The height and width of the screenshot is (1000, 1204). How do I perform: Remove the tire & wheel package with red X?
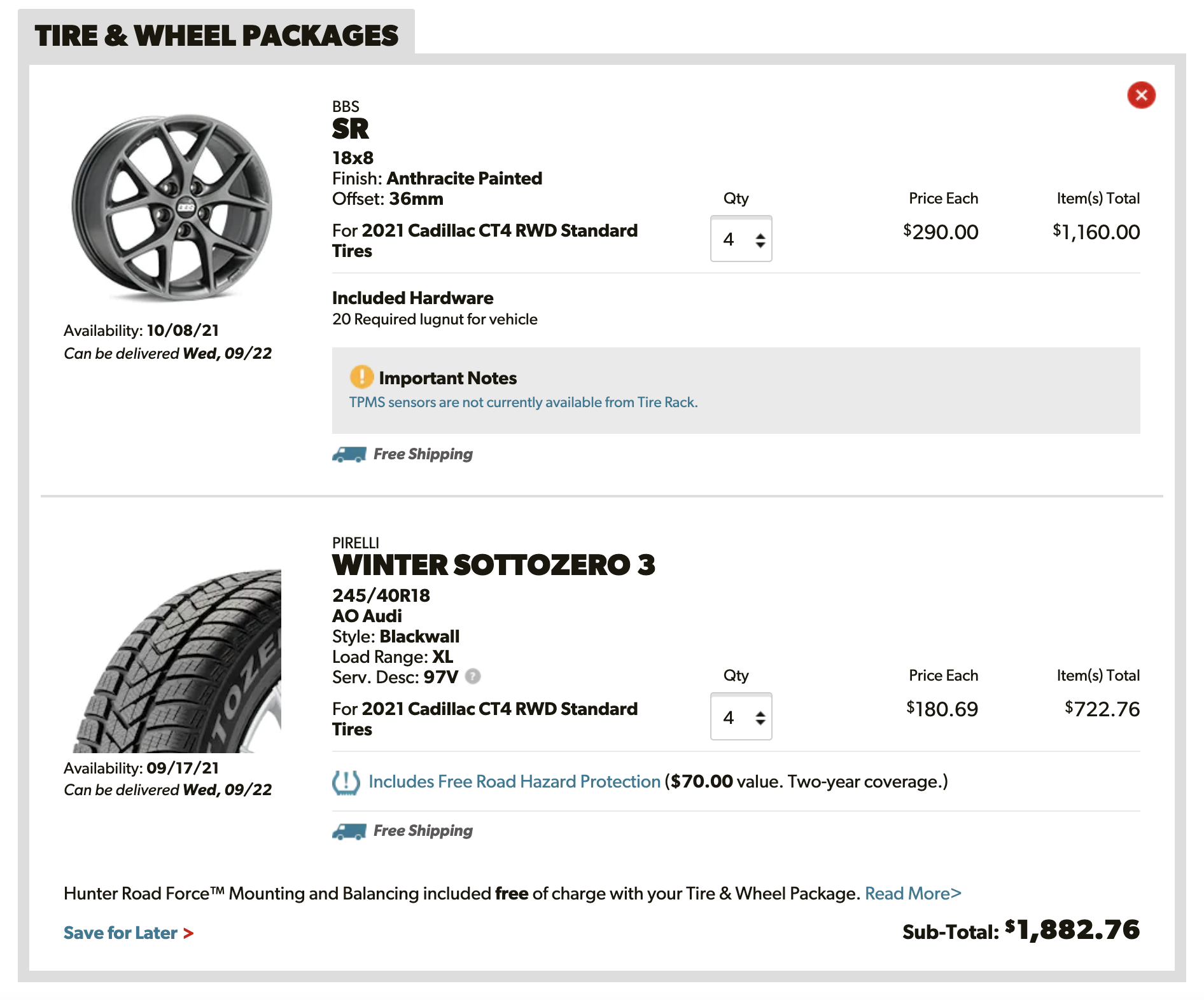point(1141,95)
